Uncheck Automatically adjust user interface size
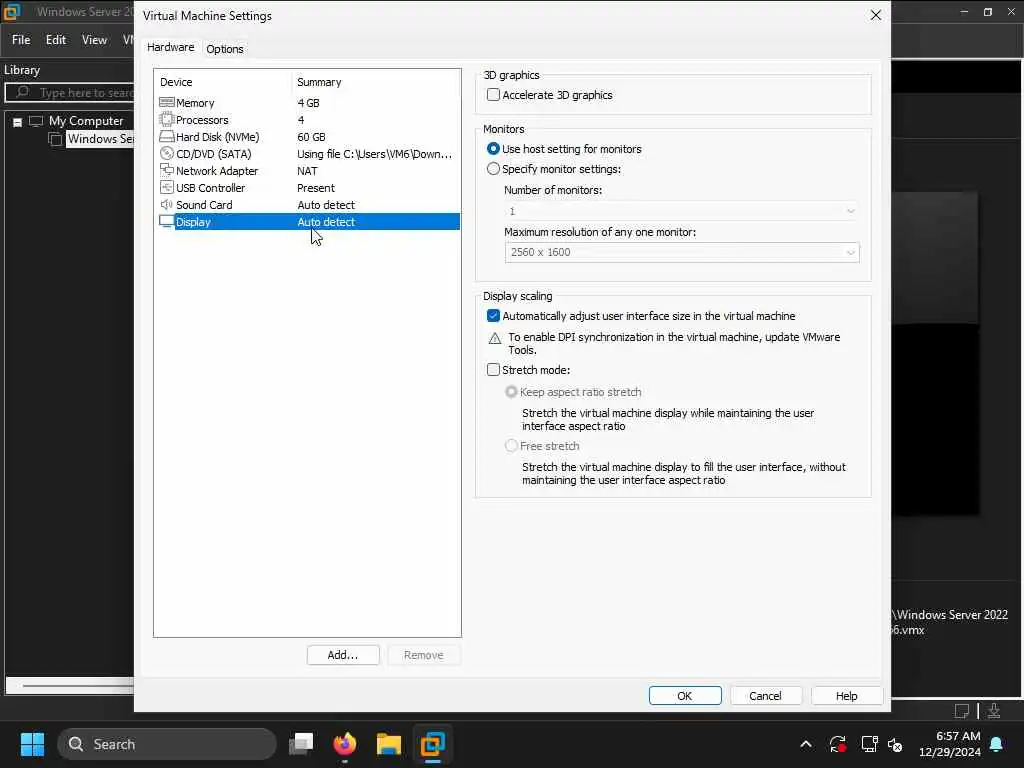This screenshot has height=768, width=1024. (x=493, y=315)
